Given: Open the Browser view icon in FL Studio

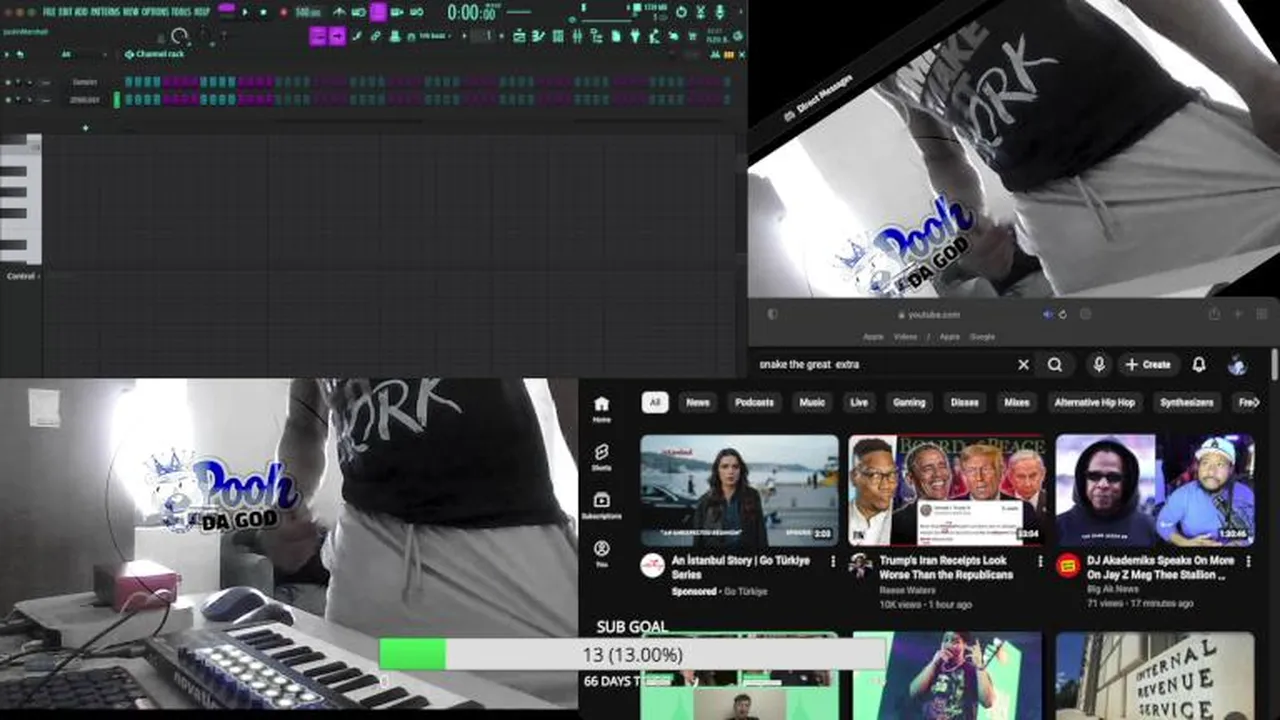Looking at the screenshot, I should pos(596,36).
